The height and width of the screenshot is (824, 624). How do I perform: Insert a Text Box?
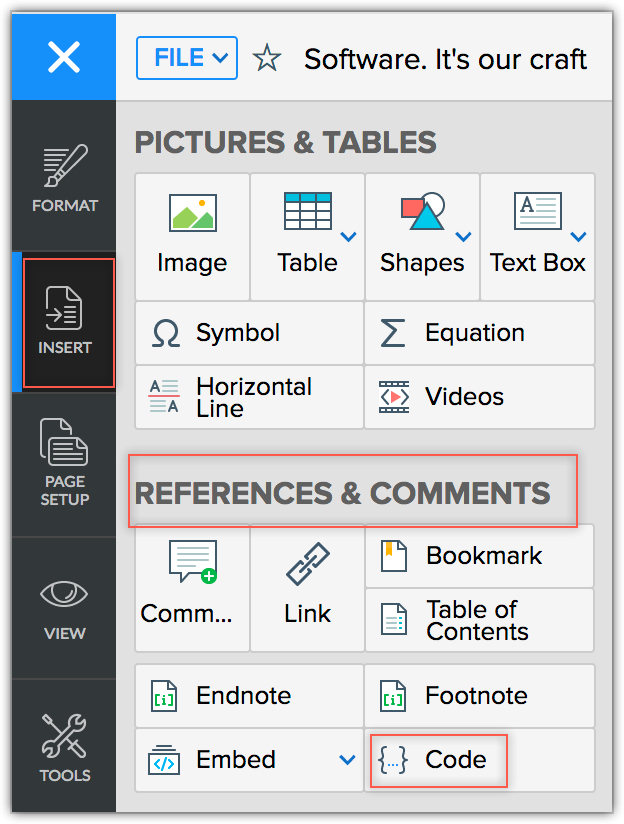pyautogui.click(x=537, y=212)
